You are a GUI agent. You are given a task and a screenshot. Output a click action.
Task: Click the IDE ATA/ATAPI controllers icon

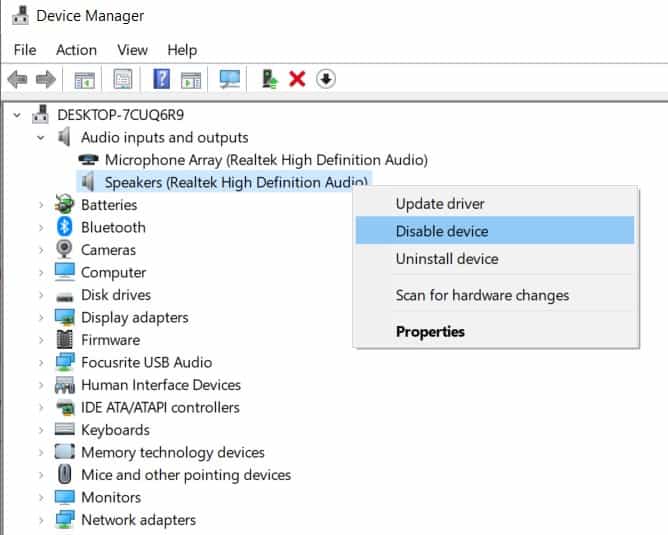(x=65, y=408)
